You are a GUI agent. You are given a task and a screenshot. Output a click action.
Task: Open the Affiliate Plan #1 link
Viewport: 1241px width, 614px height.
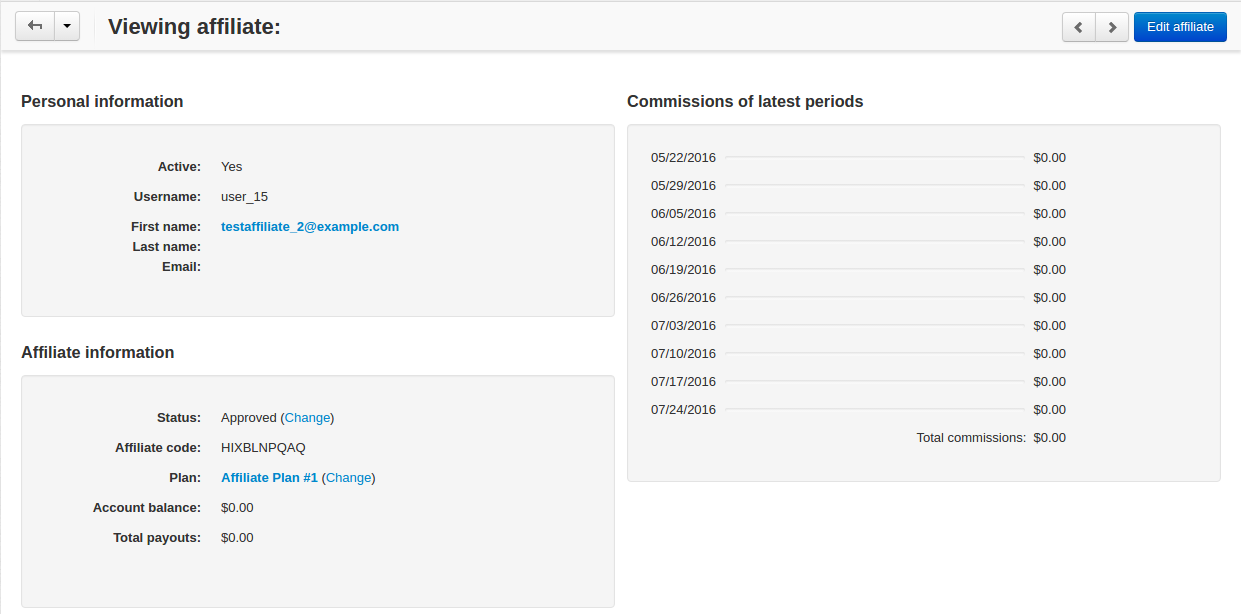click(269, 478)
